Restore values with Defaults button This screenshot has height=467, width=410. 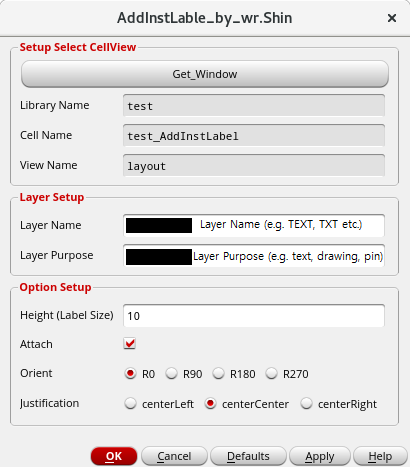pos(248,456)
